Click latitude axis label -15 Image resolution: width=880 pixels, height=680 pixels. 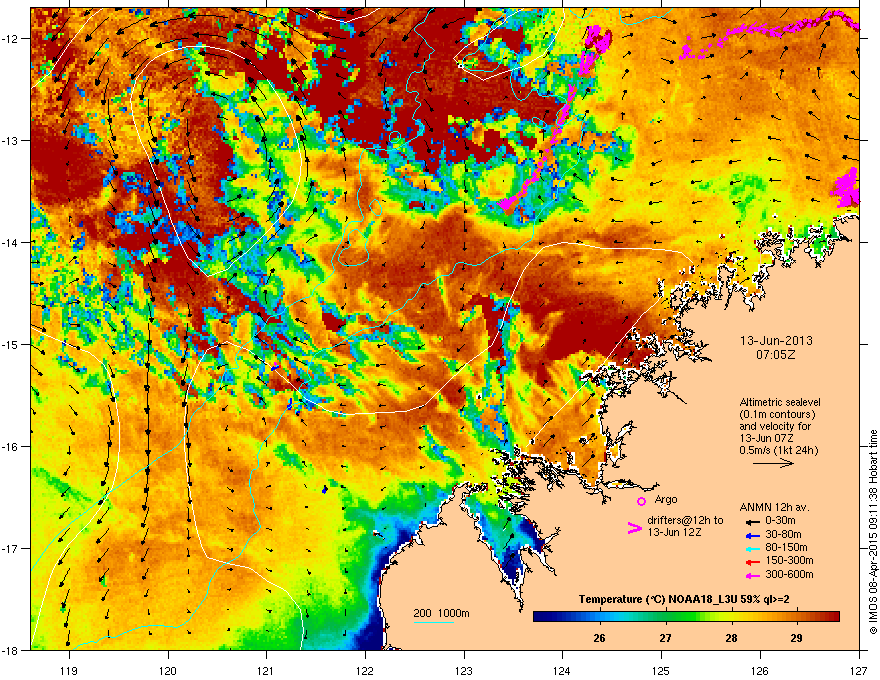11,344
